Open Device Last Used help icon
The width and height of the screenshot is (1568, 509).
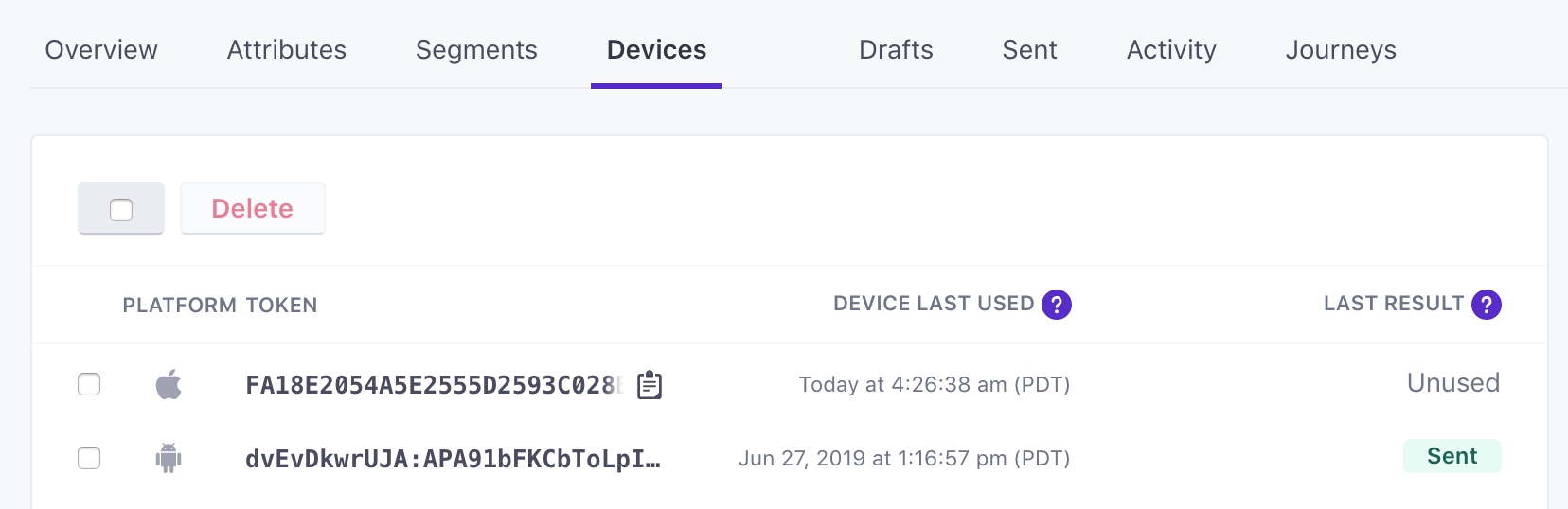pos(1057,305)
